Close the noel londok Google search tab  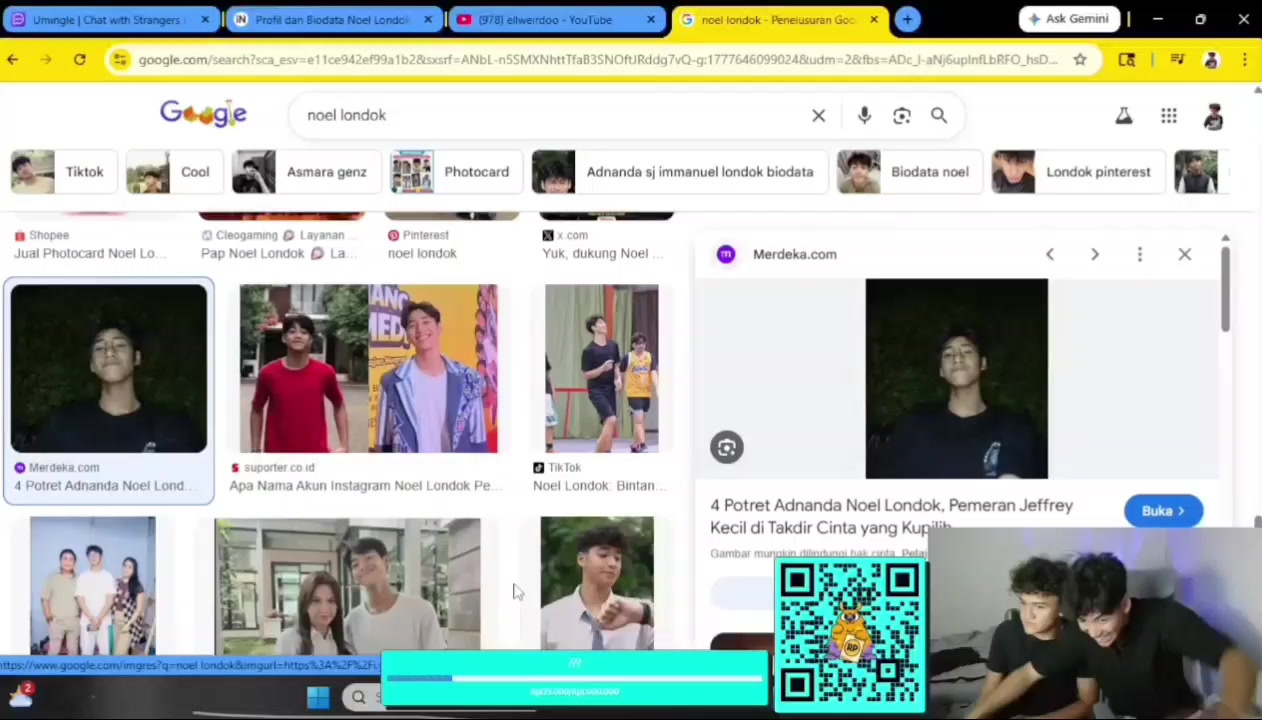[x=874, y=20]
